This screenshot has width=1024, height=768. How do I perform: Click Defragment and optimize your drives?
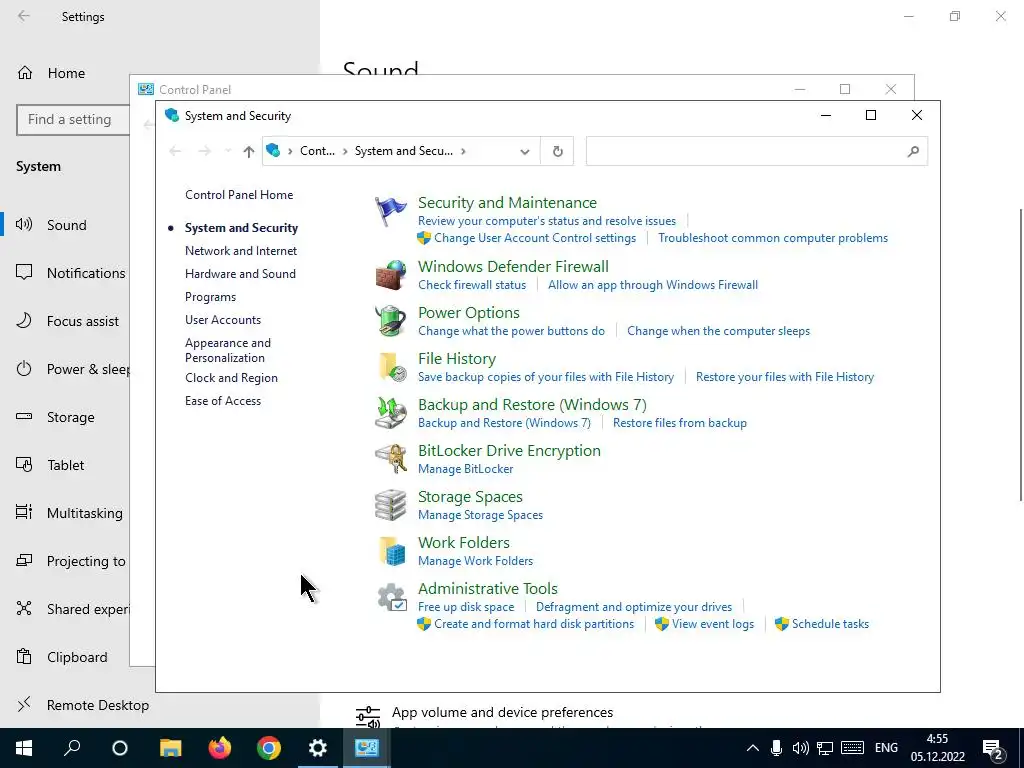point(633,607)
